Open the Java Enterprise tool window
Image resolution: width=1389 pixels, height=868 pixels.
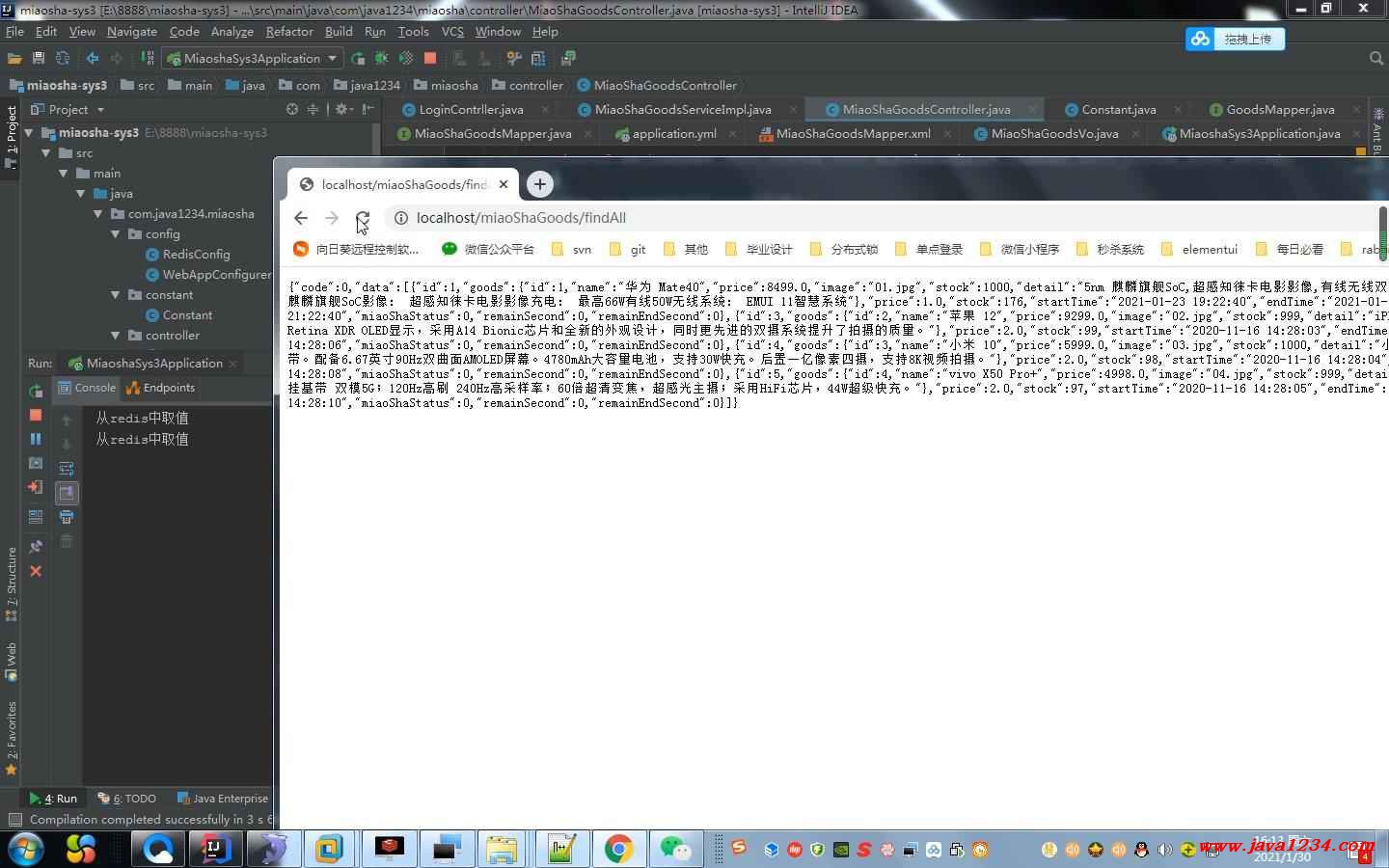point(222,799)
